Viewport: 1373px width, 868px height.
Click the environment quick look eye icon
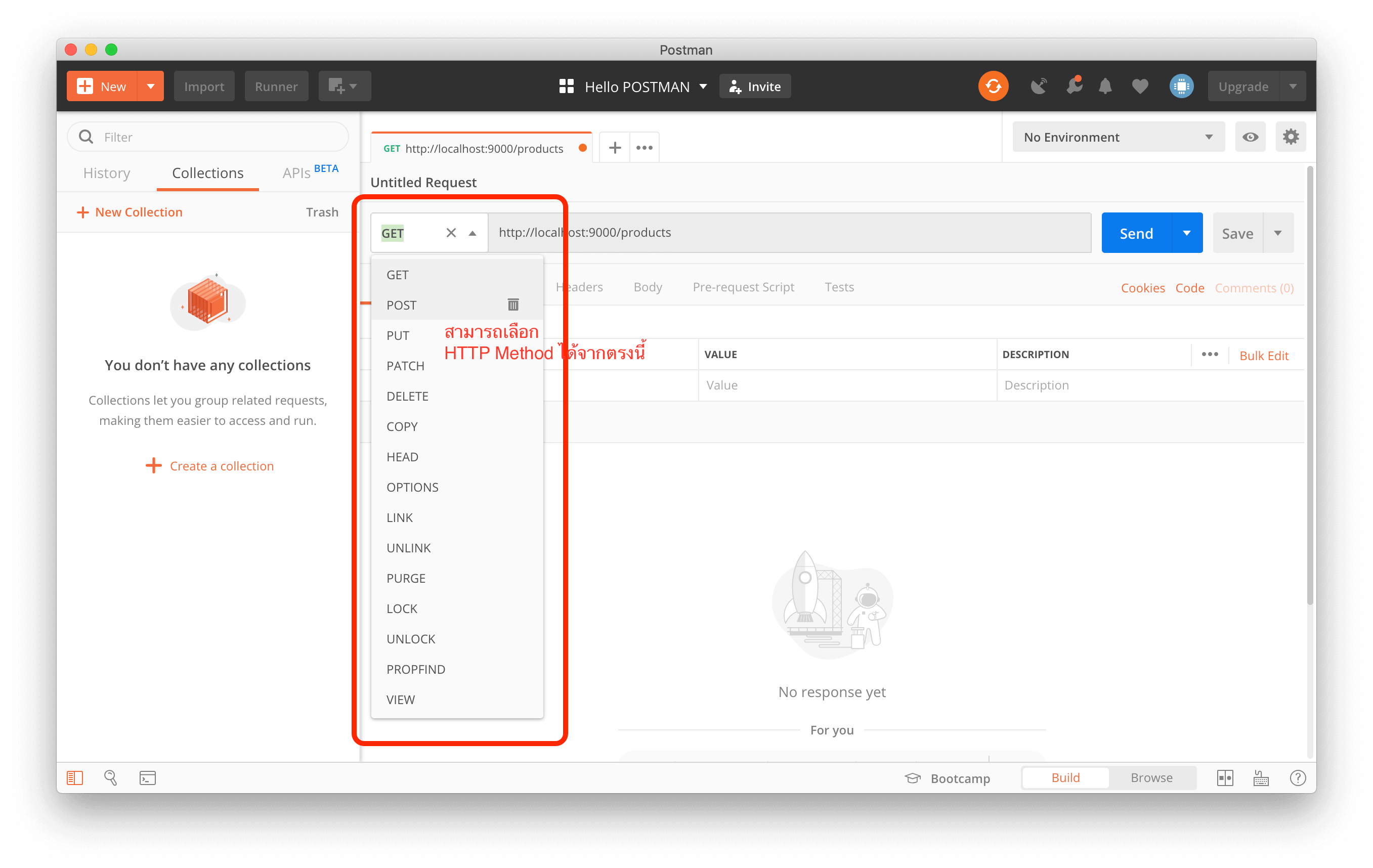(x=1250, y=138)
